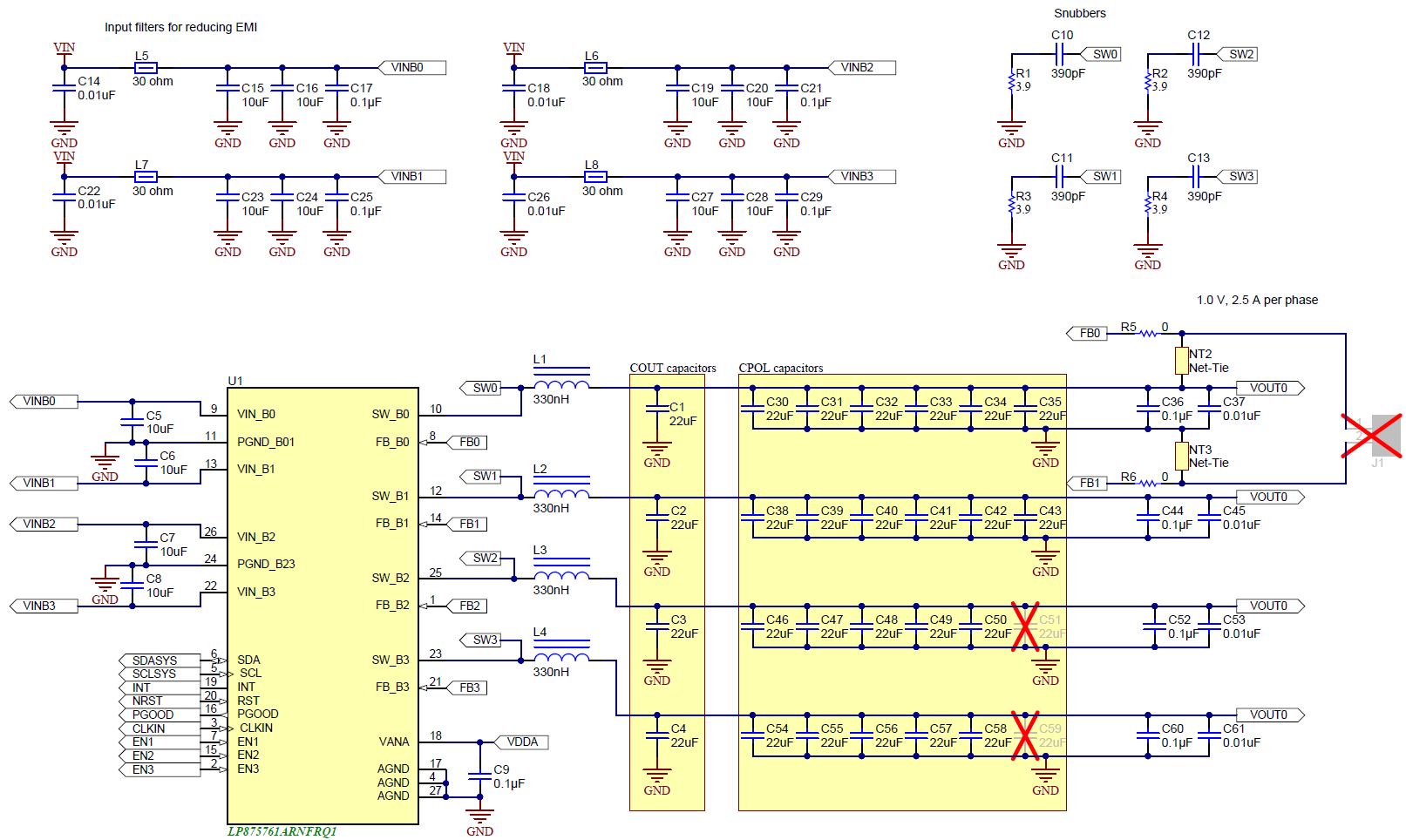Select the C10 390pF snubber capacitor

[x=1061, y=54]
